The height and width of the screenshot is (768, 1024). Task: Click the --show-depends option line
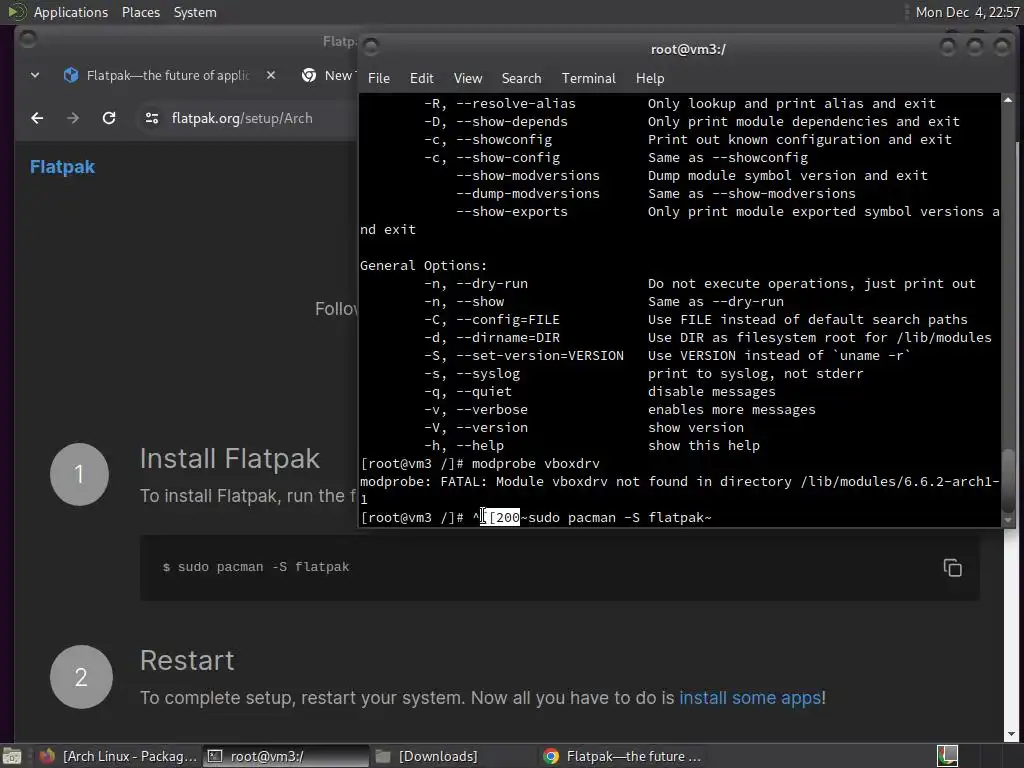[692, 121]
